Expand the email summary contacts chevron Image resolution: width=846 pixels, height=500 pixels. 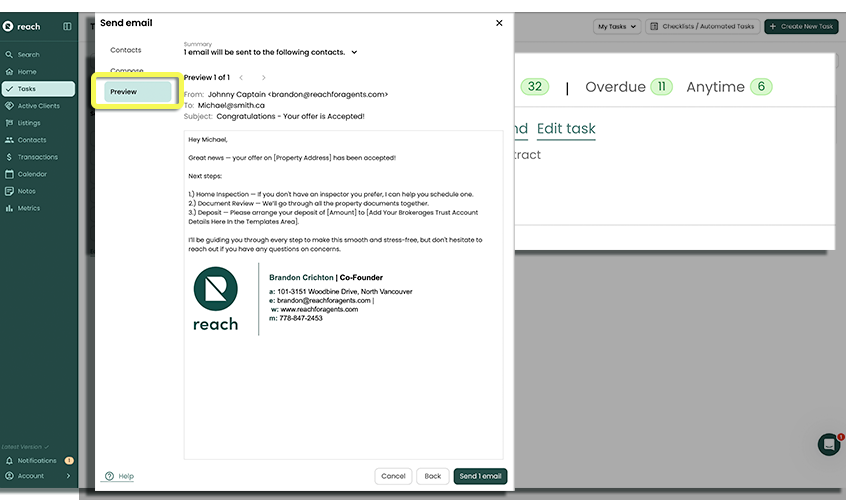point(354,52)
